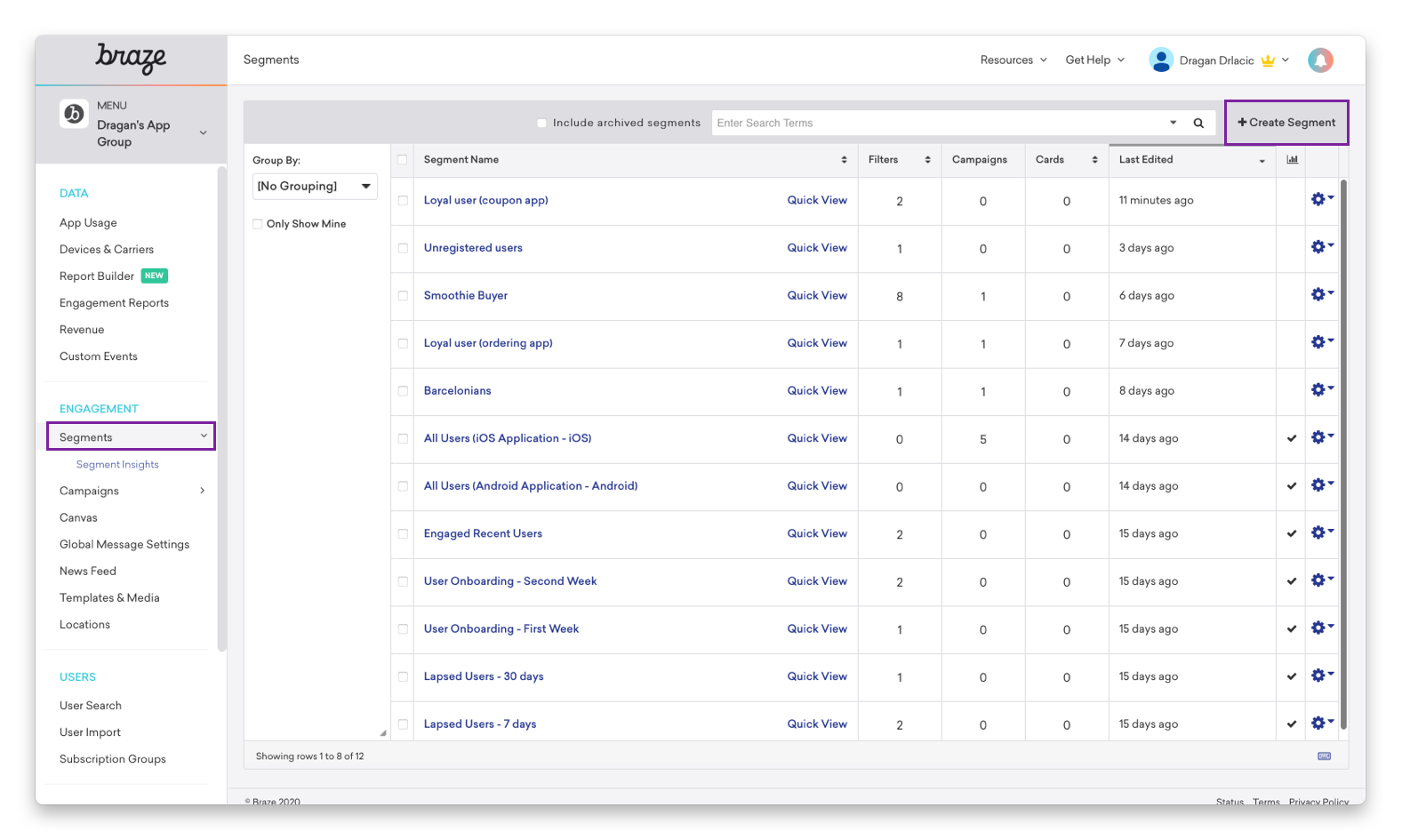Click the analytics chart column icon
The image size is (1402, 840).
point(1292,159)
